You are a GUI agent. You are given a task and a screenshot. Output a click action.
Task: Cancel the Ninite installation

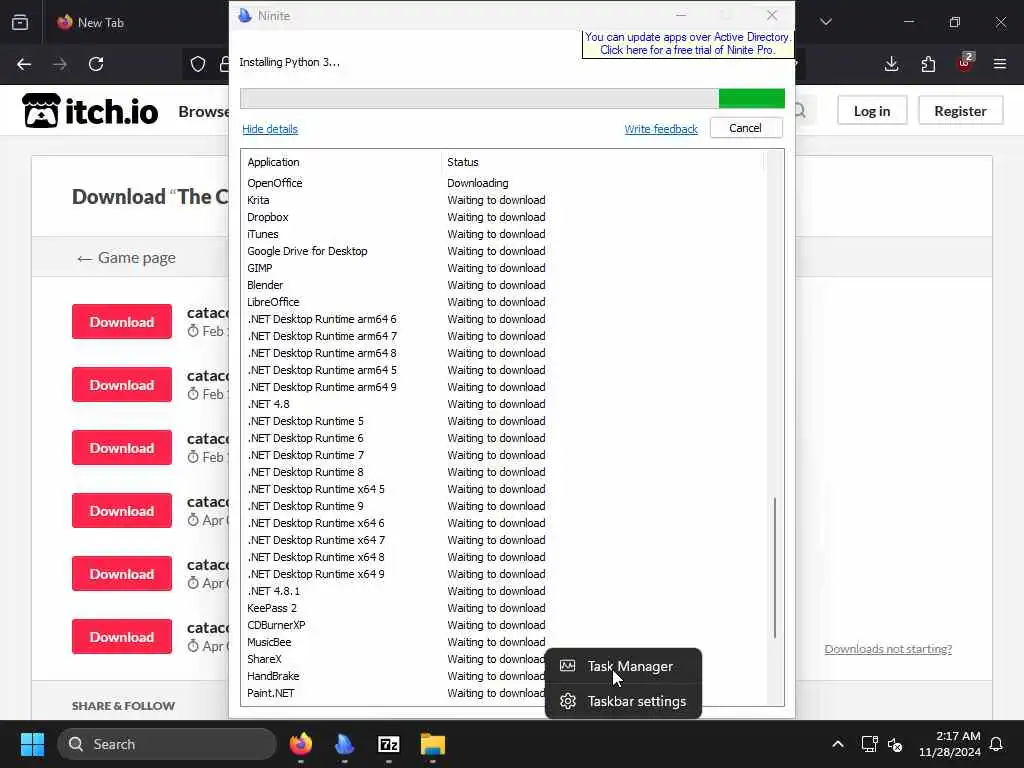745,128
